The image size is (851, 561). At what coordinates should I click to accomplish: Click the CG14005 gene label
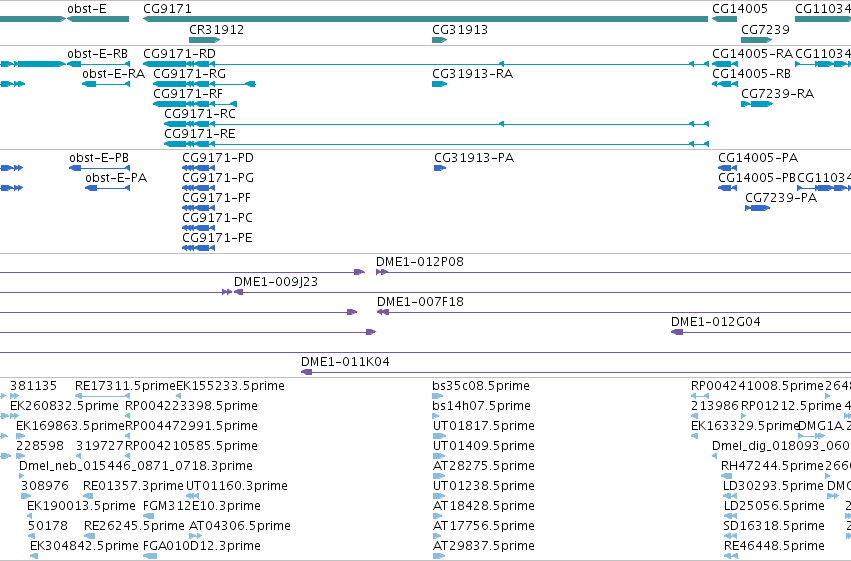coord(740,9)
